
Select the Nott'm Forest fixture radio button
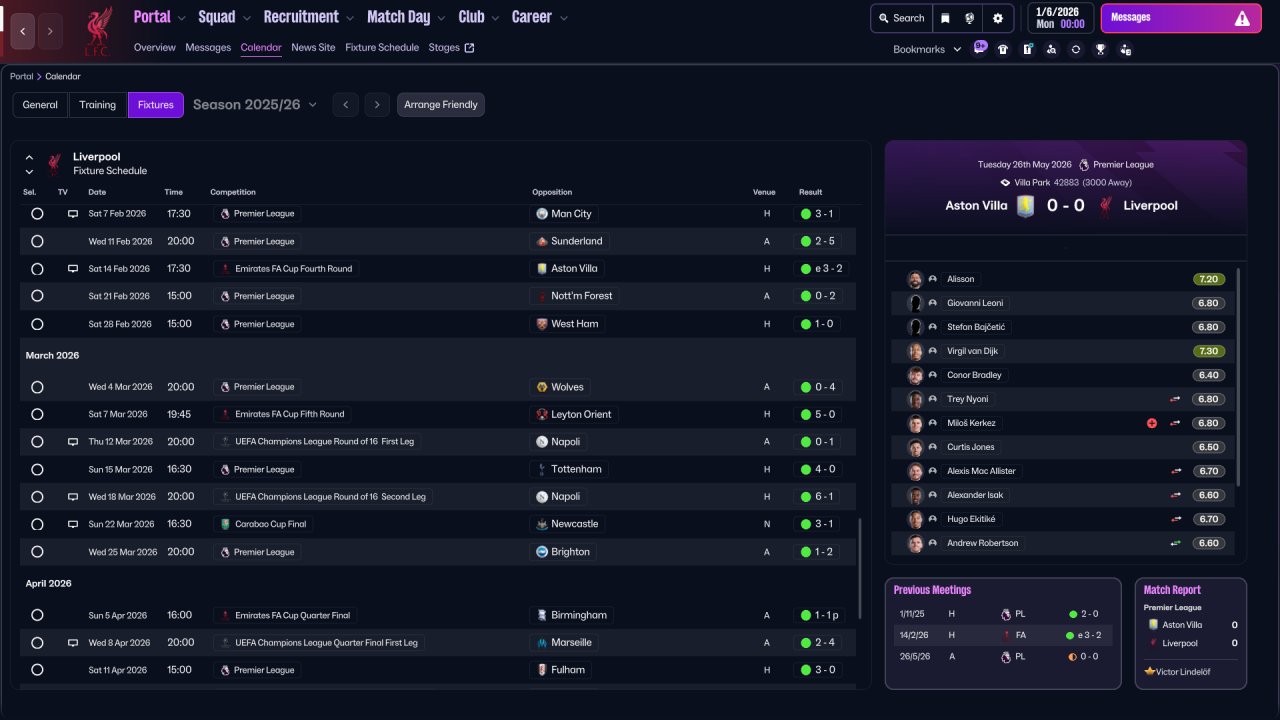pyautogui.click(x=37, y=296)
